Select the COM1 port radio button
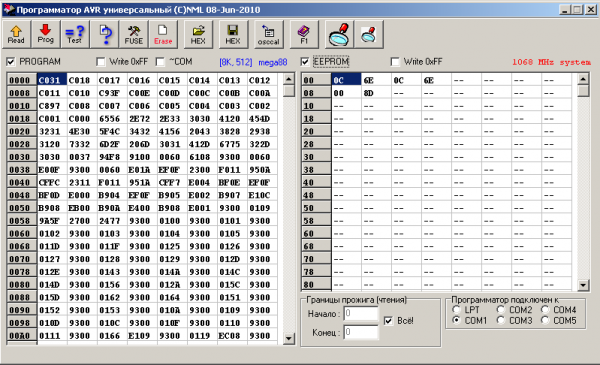 point(456,320)
